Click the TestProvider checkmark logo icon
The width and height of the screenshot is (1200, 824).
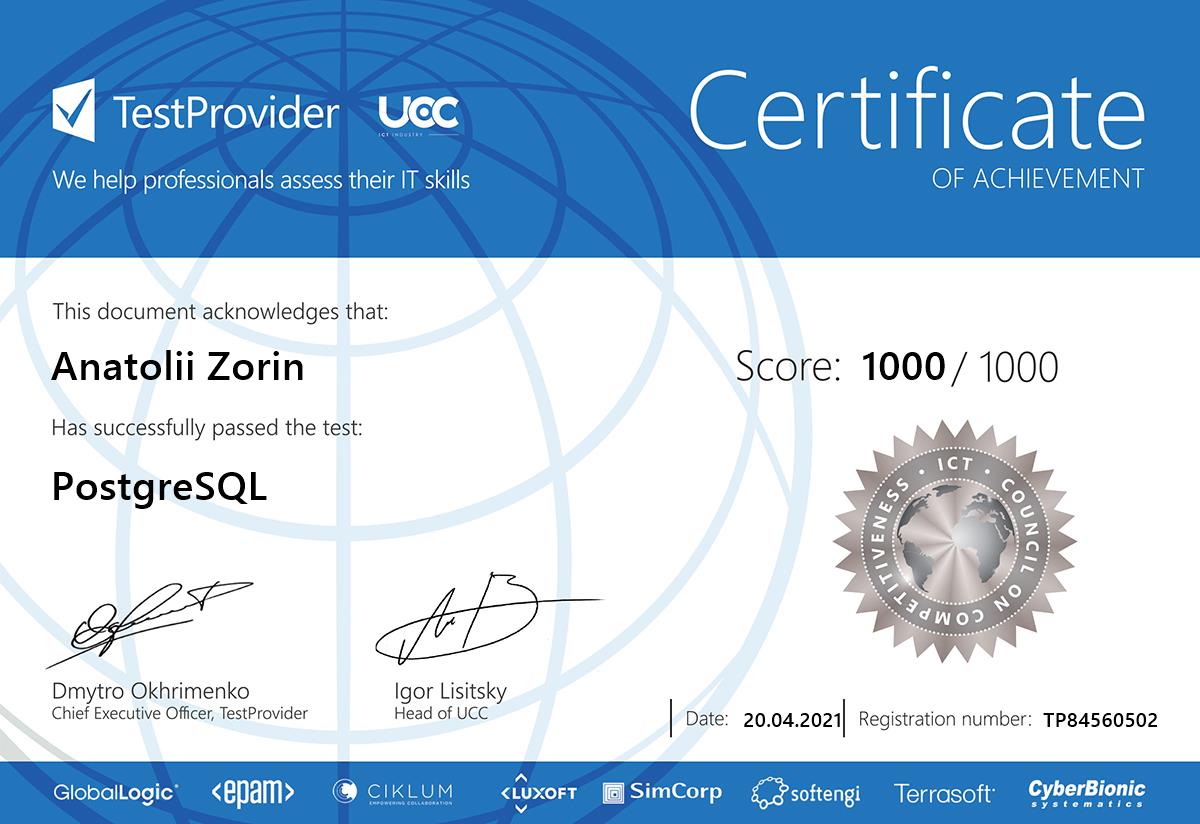point(74,112)
